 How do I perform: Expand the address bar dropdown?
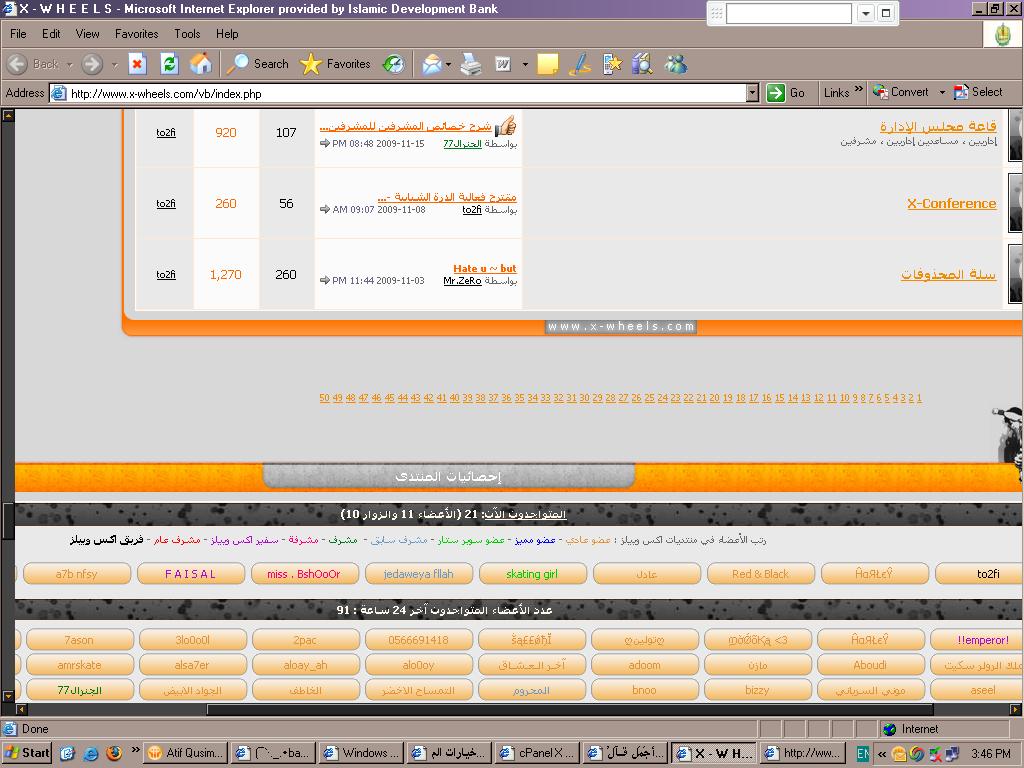pyautogui.click(x=752, y=93)
